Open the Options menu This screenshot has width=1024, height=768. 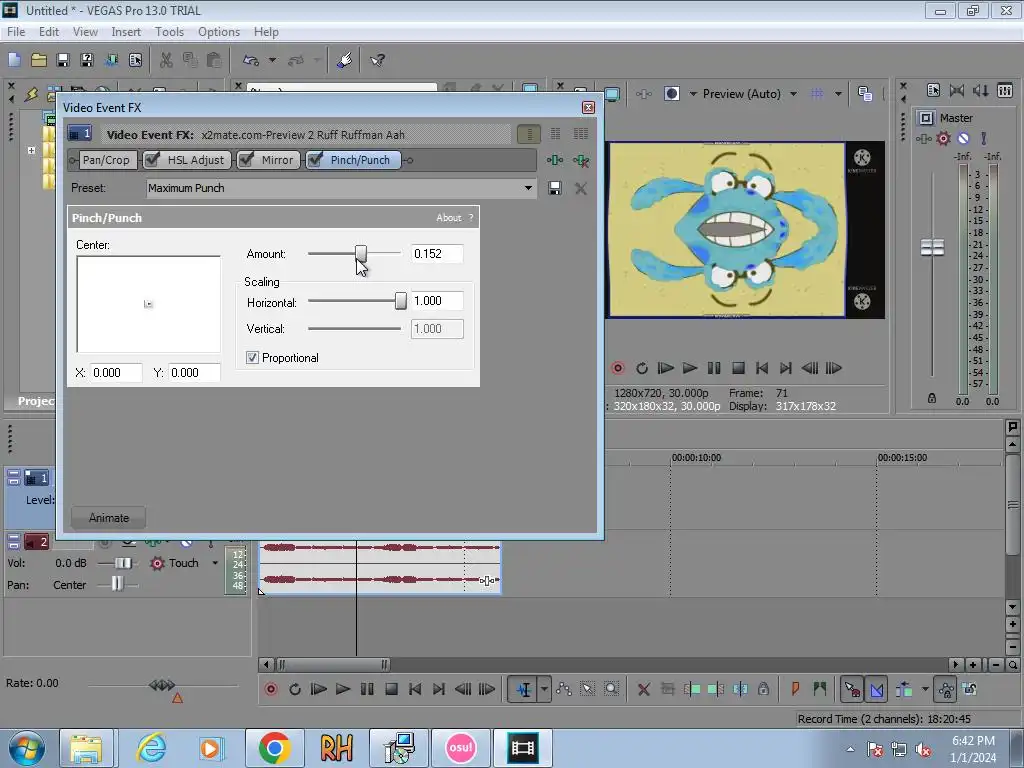(219, 31)
